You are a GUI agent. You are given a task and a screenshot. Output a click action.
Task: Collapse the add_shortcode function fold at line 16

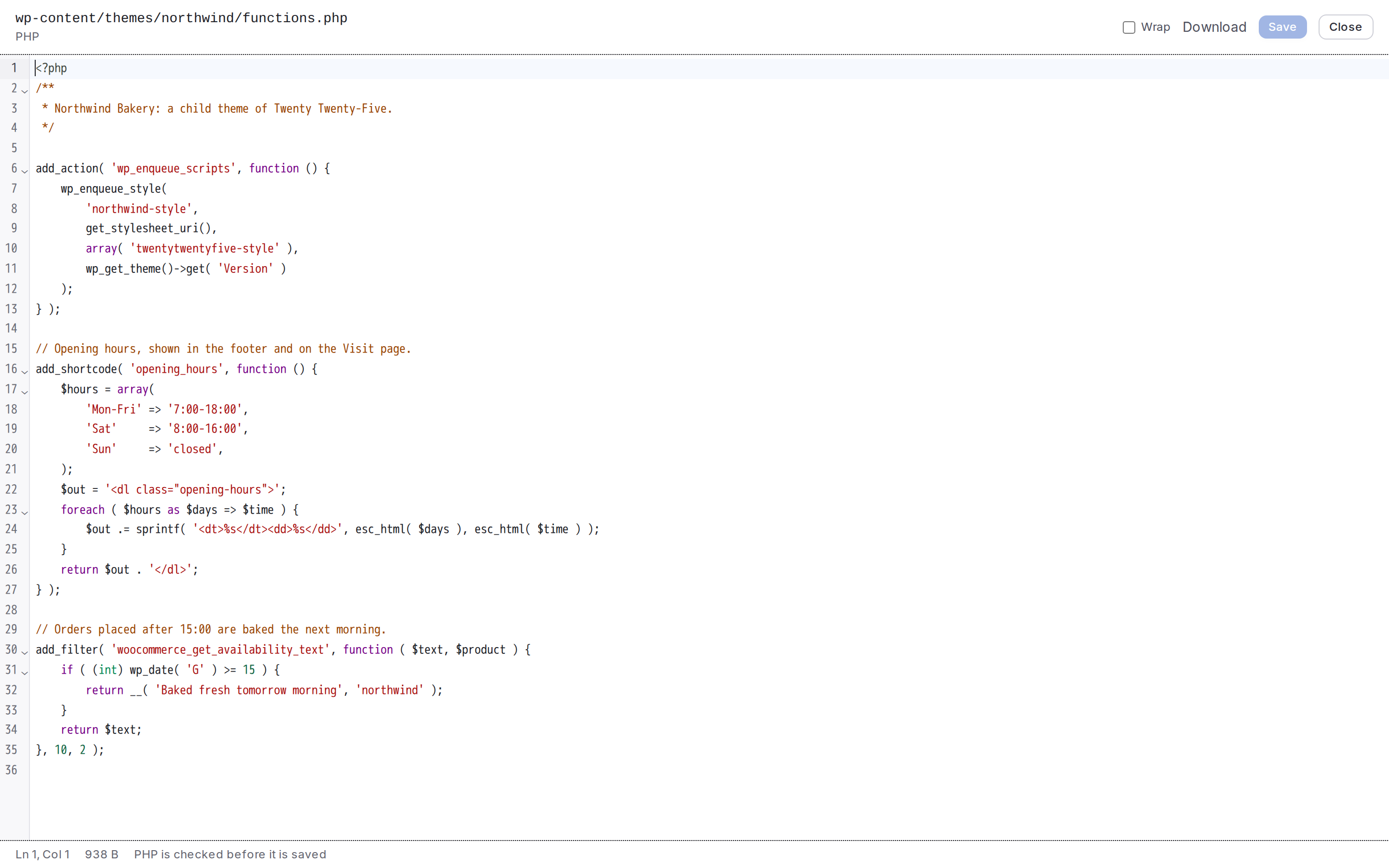coord(25,371)
